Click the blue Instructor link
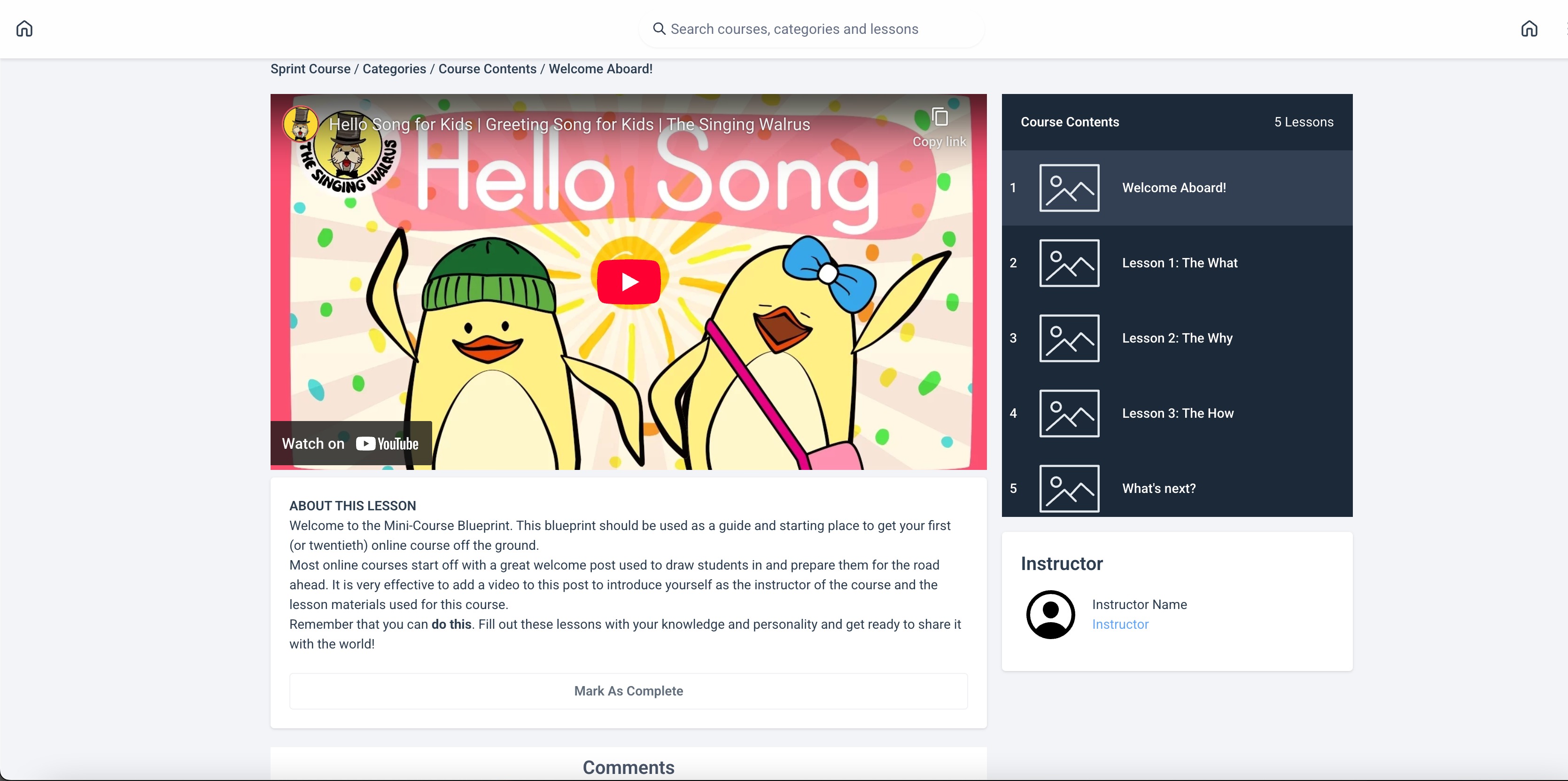Viewport: 1568px width, 781px height. click(1120, 624)
